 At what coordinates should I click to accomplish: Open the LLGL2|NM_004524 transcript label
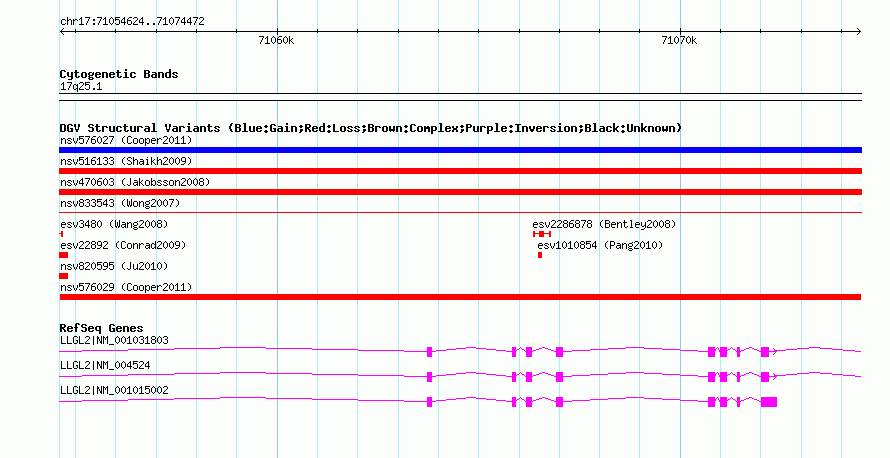[105, 365]
